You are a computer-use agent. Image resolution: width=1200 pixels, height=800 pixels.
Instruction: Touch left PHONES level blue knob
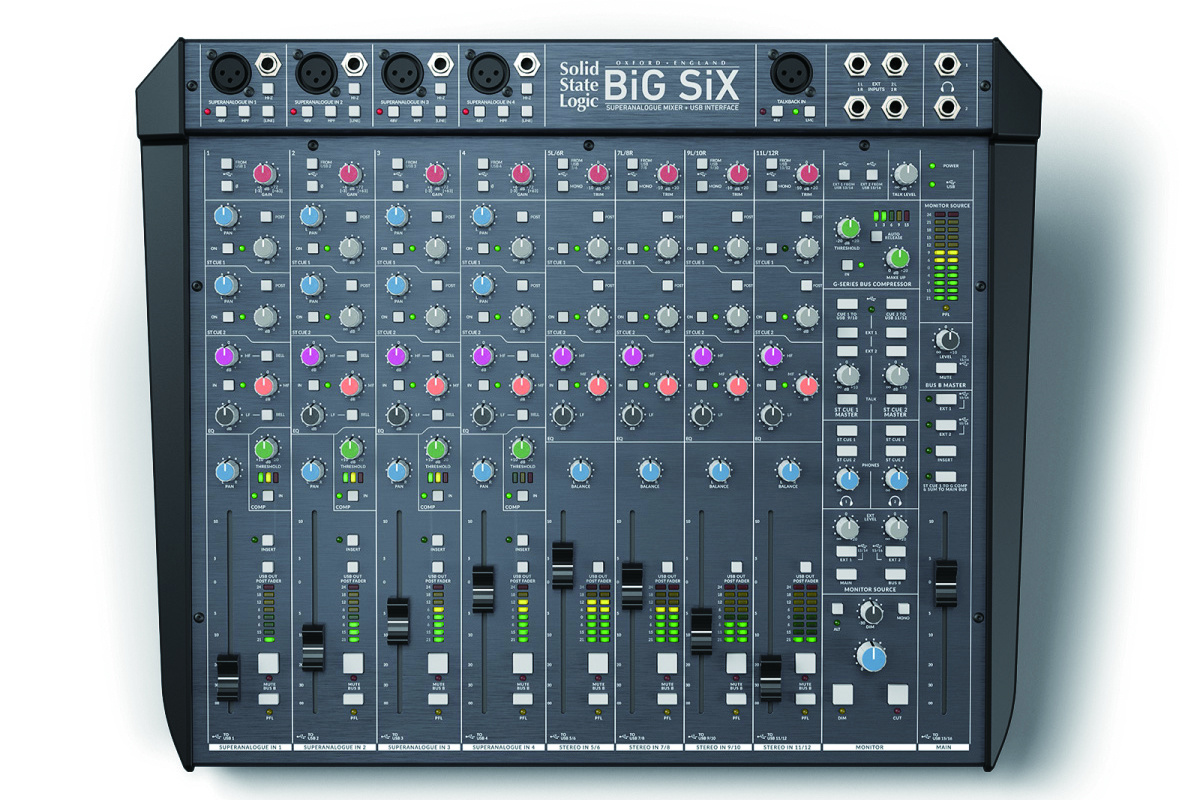coord(847,481)
